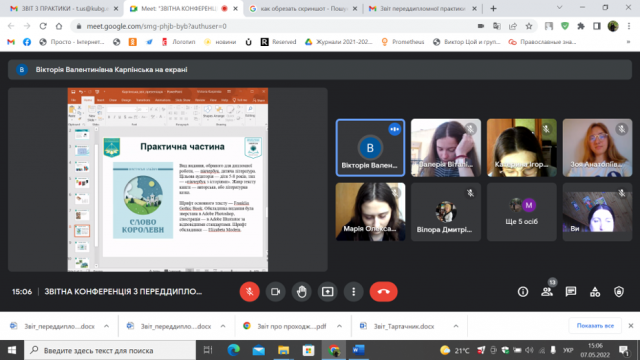This screenshot has height=360, width=640.
Task: Switch to как обрезать скриншот tab
Action: [x=303, y=8]
